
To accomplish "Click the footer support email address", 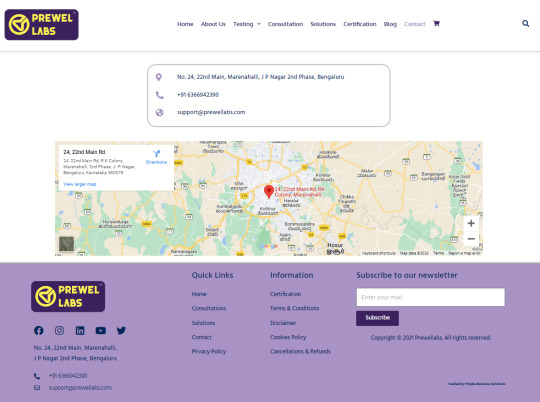I will click(x=80, y=388).
